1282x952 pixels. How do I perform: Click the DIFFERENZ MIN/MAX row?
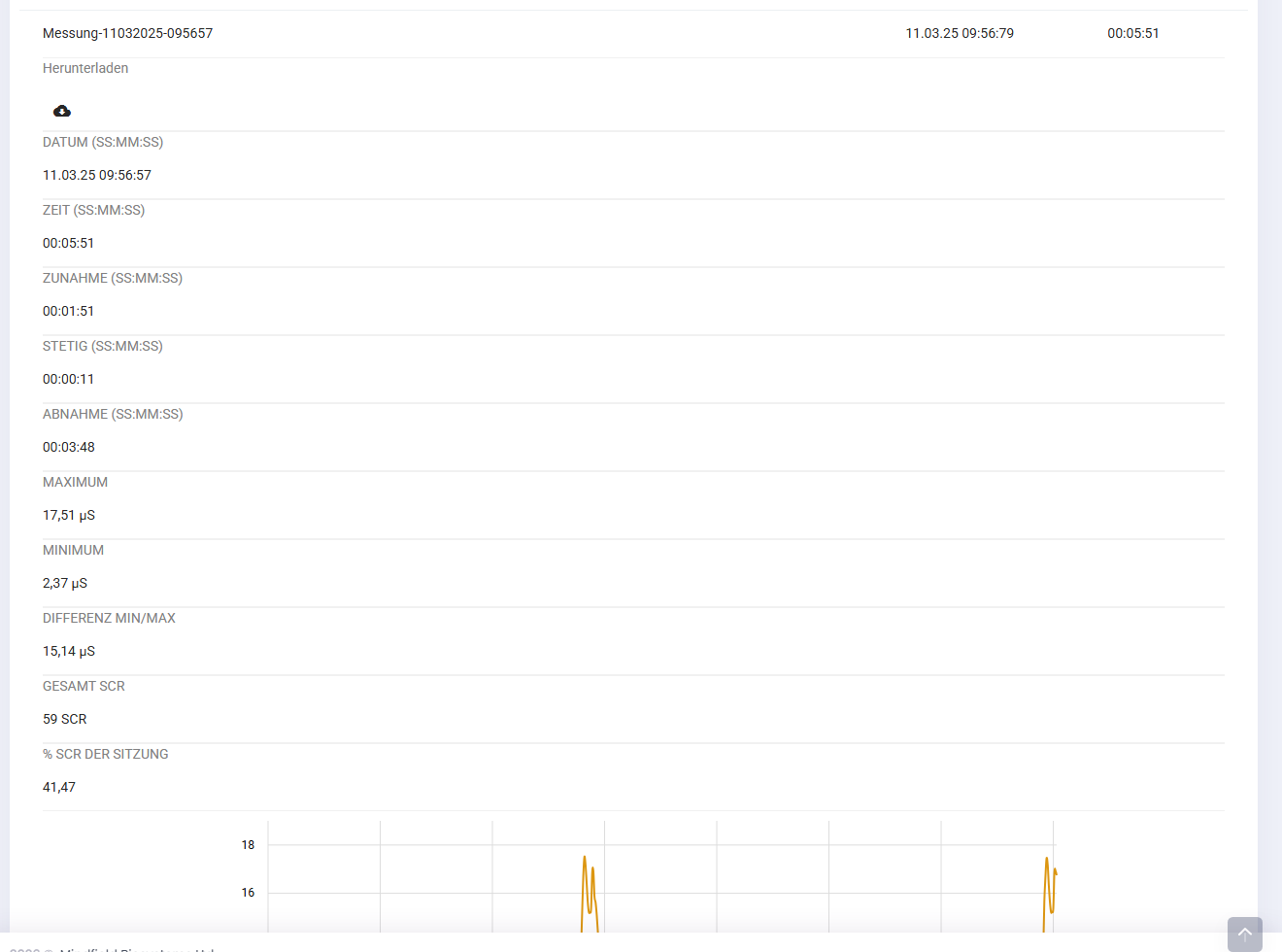109,618
